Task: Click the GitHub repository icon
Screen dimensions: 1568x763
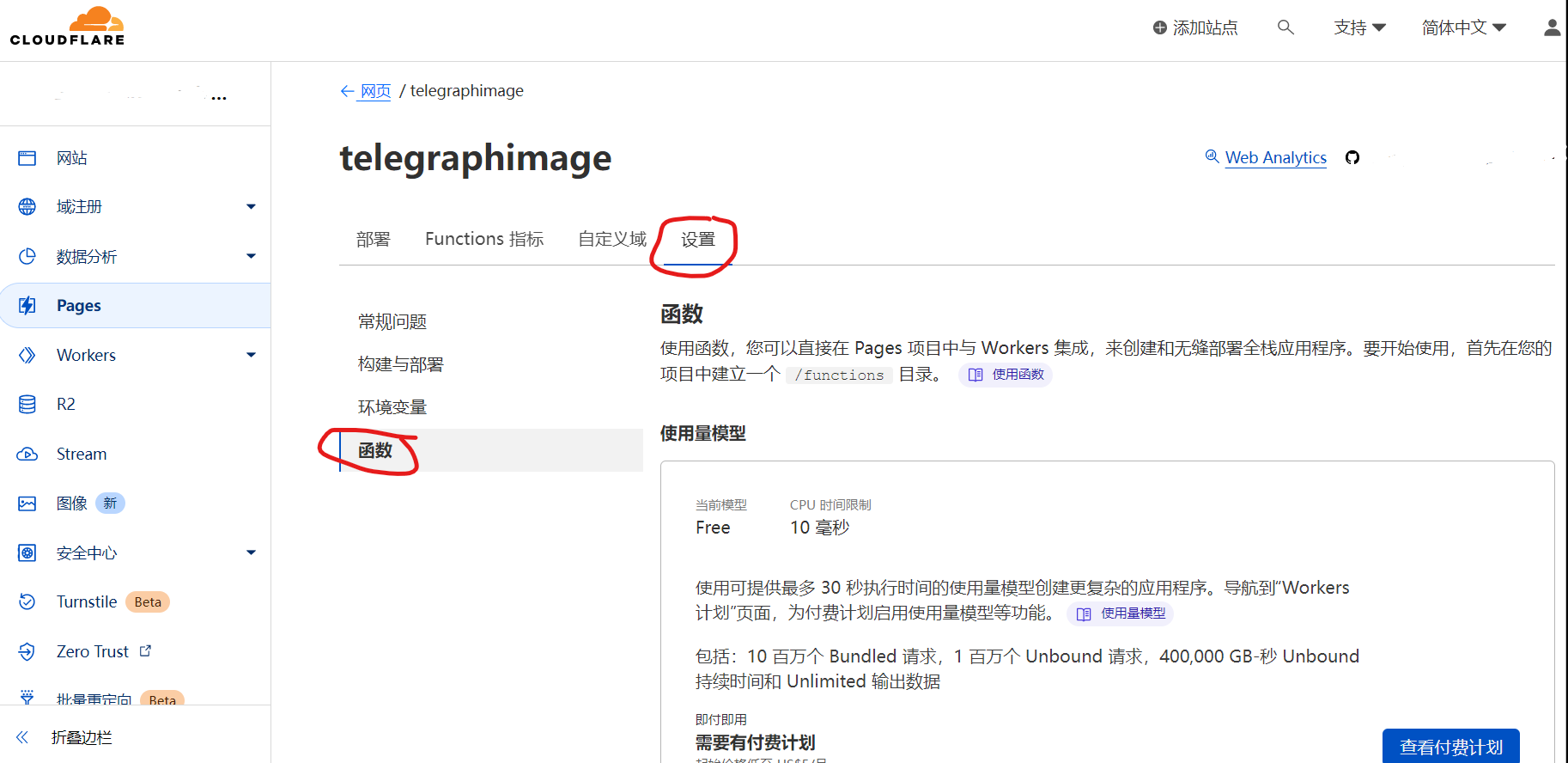Action: (1352, 157)
